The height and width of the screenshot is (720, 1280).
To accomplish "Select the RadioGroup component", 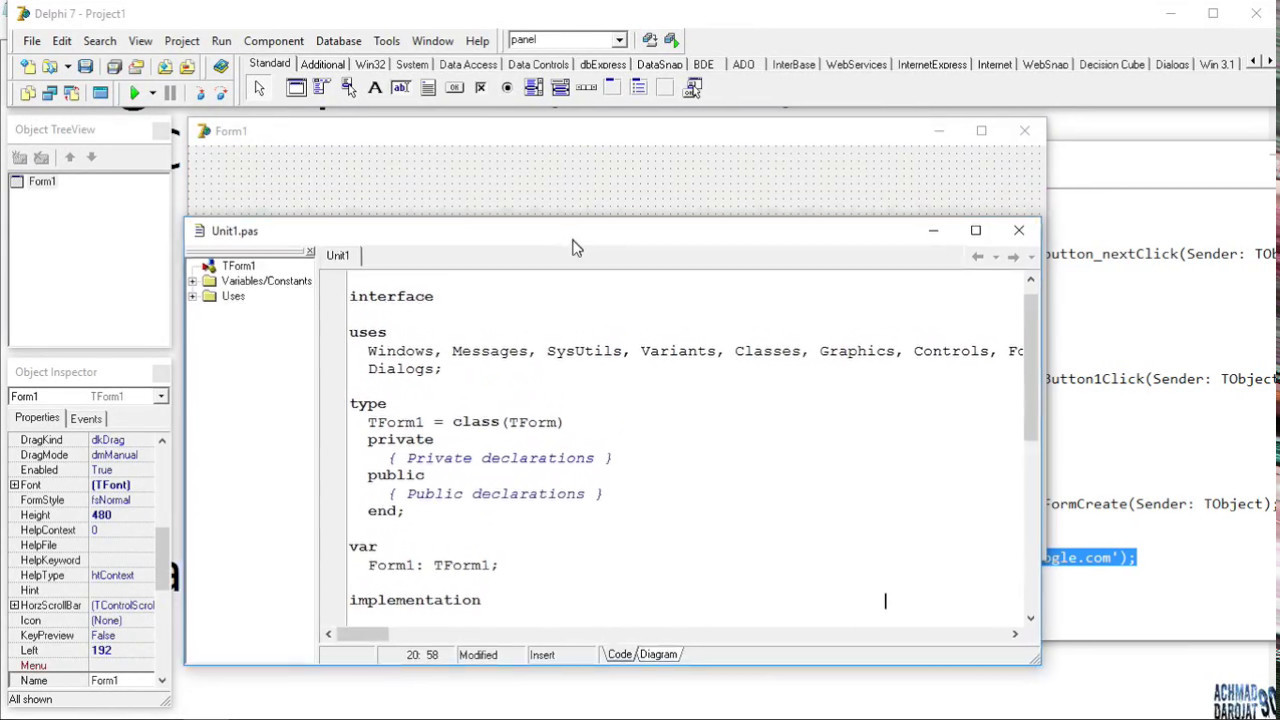I will click(x=639, y=88).
